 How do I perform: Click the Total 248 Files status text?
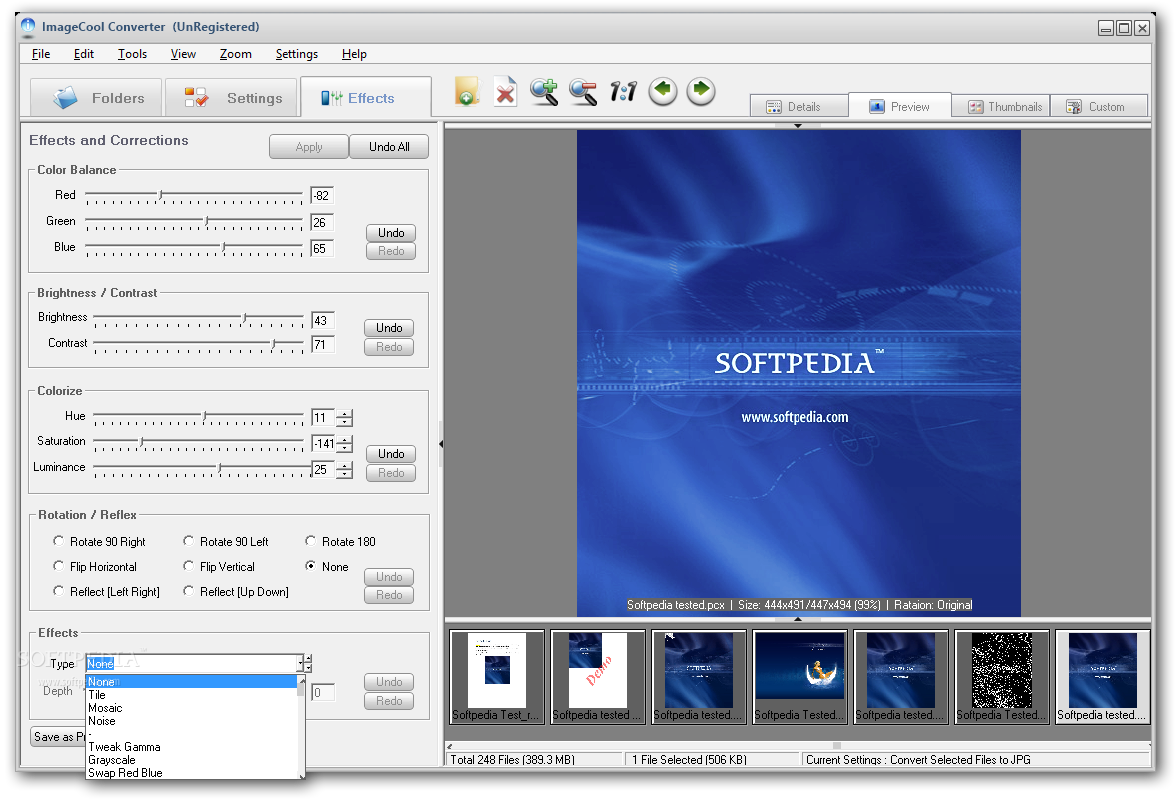point(513,760)
